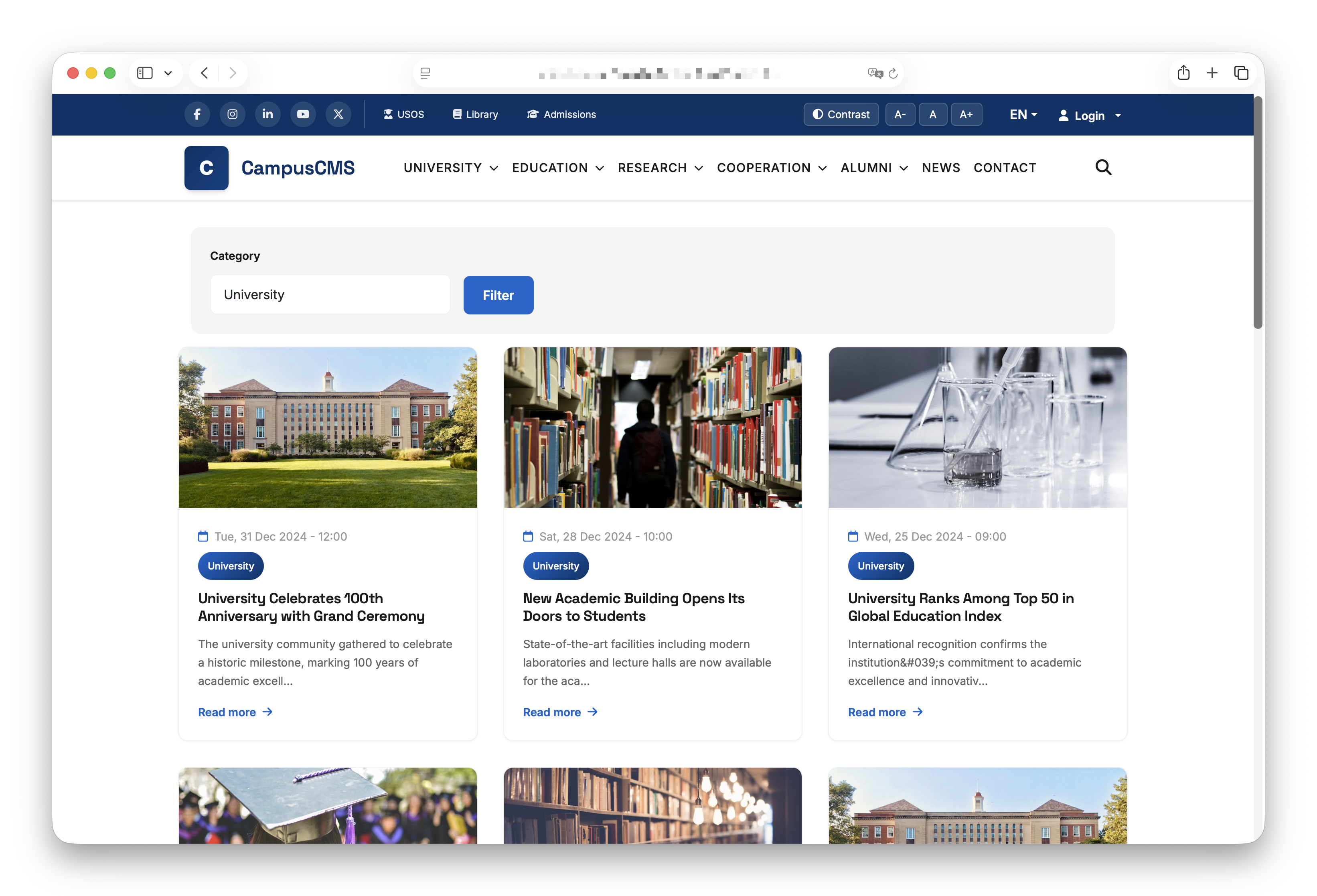Open the X (Twitter) icon
The image size is (1317, 896).
point(338,114)
